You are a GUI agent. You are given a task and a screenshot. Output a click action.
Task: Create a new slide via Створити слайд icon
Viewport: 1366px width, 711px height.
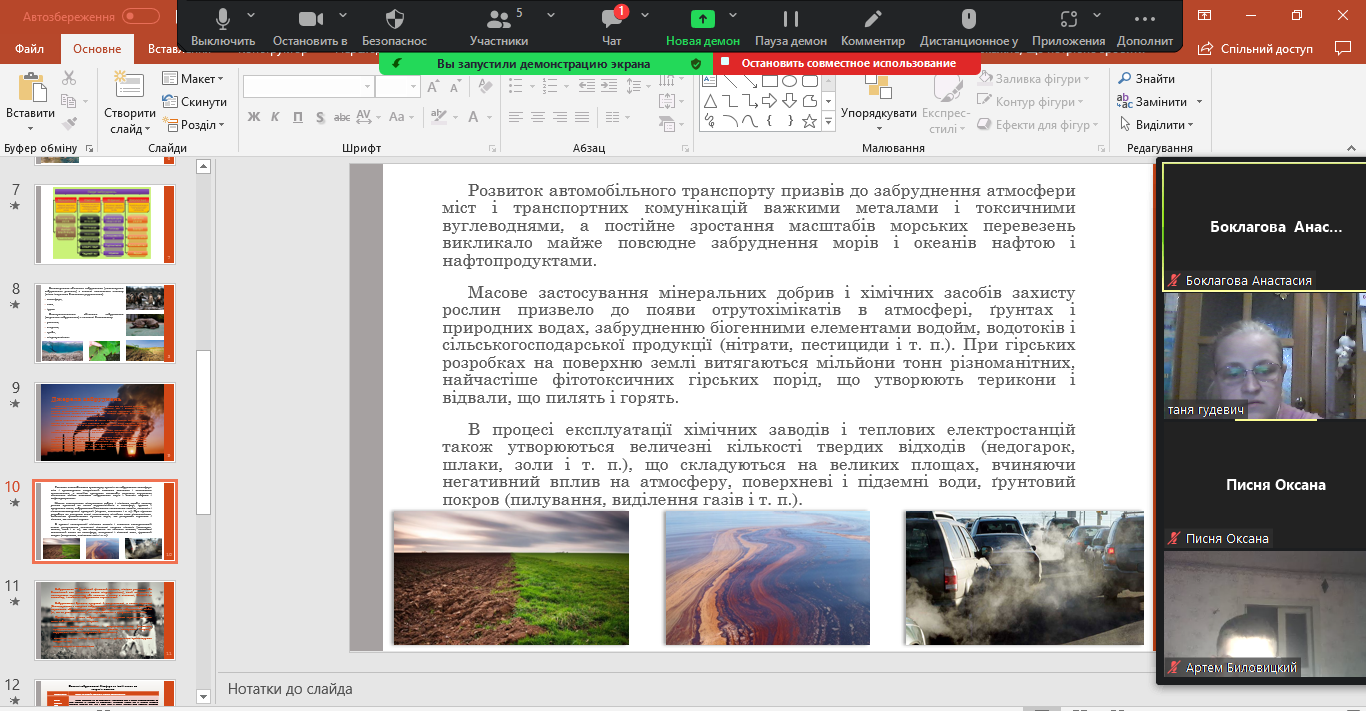pos(129,86)
